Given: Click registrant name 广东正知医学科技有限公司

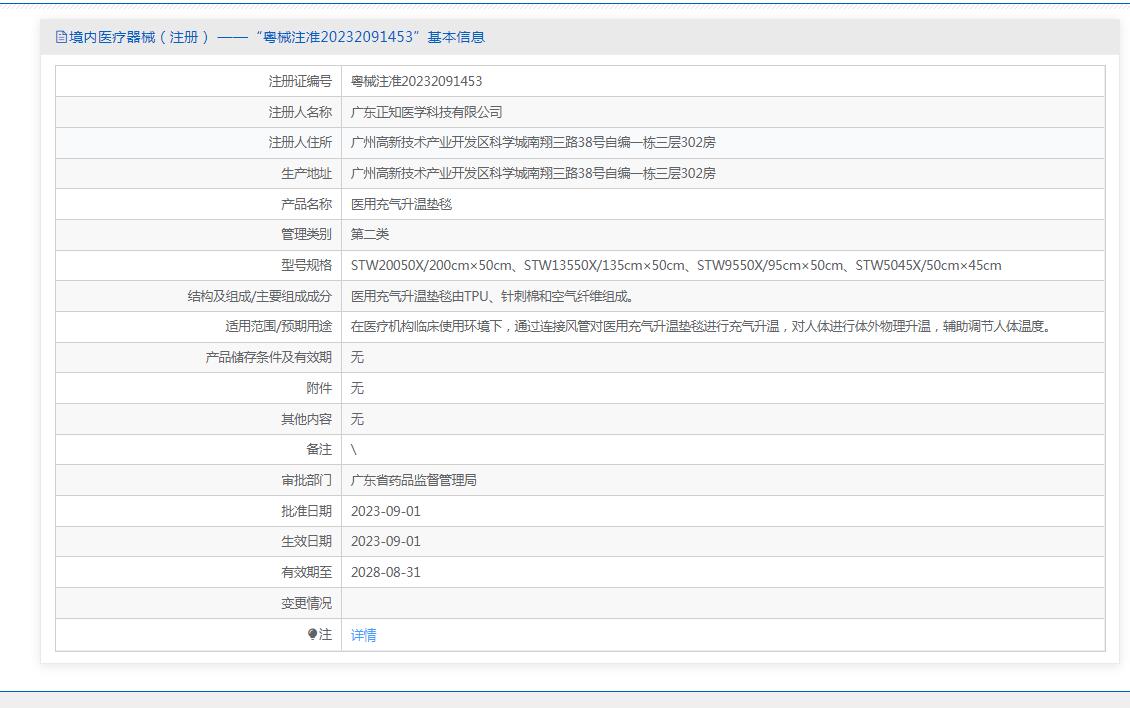Looking at the screenshot, I should point(426,112).
